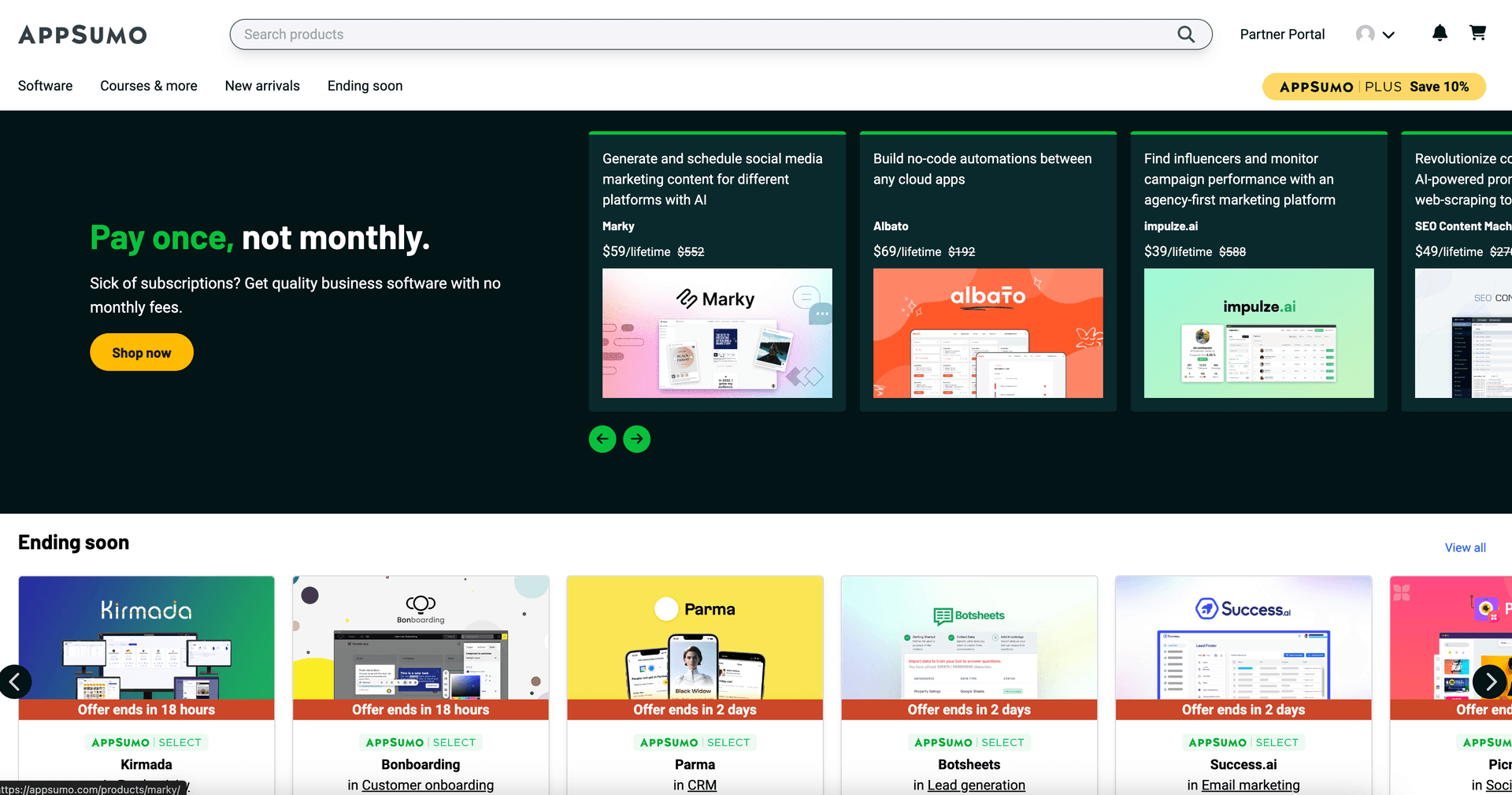Viewport: 1512px width, 795px height.
Task: Click Customer onboarding category link
Action: pos(428,785)
